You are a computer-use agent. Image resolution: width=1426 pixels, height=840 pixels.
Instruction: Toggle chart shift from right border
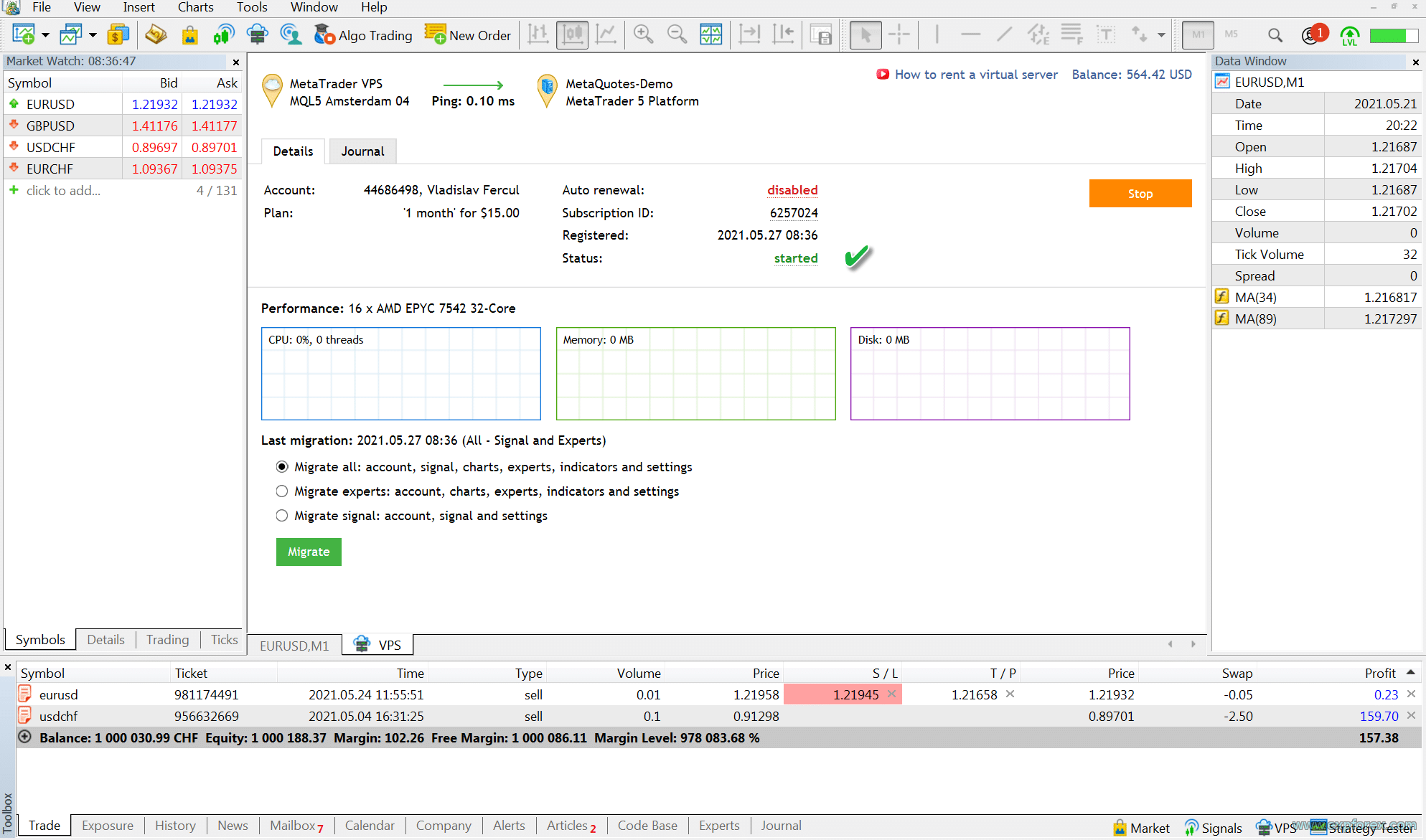point(783,34)
